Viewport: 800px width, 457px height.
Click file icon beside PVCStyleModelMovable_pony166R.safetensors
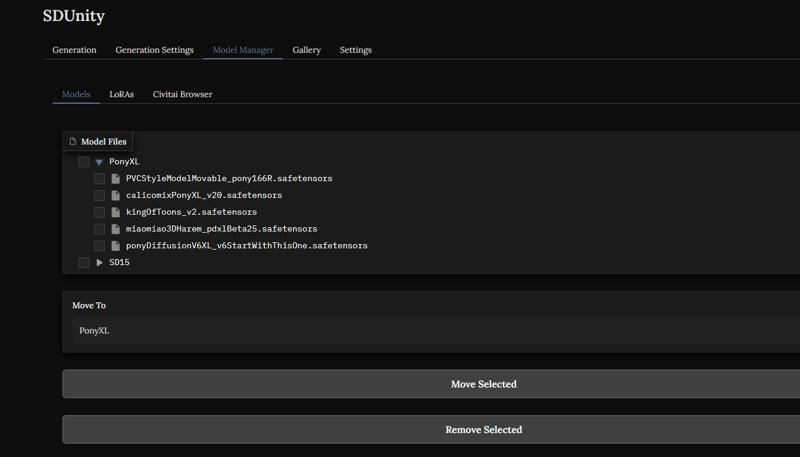tap(116, 179)
